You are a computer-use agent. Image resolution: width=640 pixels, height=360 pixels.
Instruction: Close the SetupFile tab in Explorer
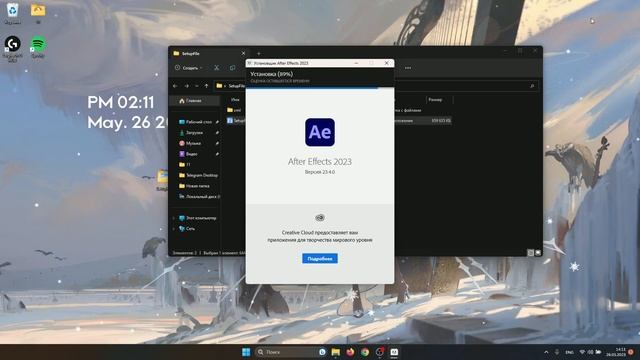click(243, 53)
